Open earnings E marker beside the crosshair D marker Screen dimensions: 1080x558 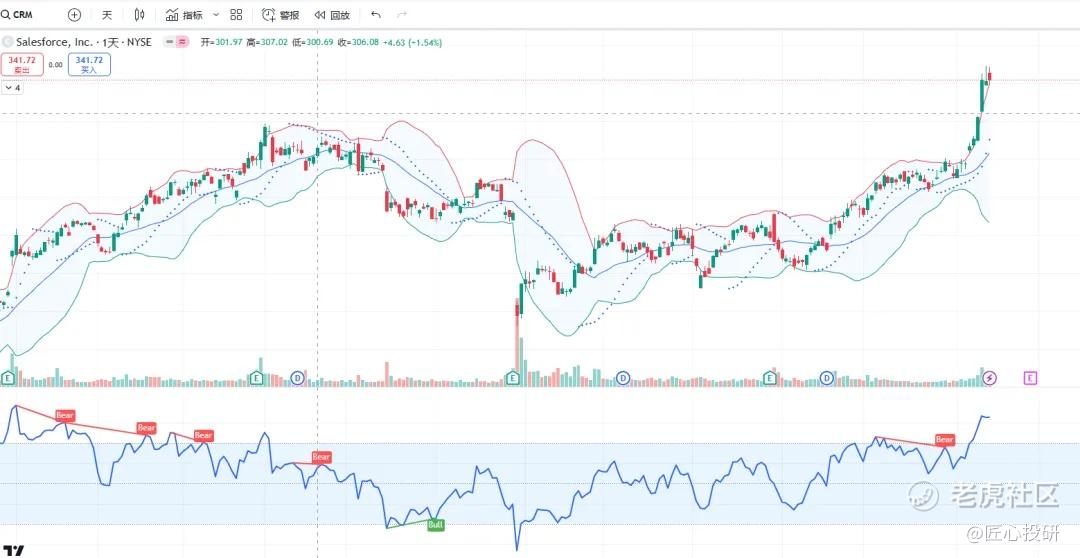click(x=256, y=378)
